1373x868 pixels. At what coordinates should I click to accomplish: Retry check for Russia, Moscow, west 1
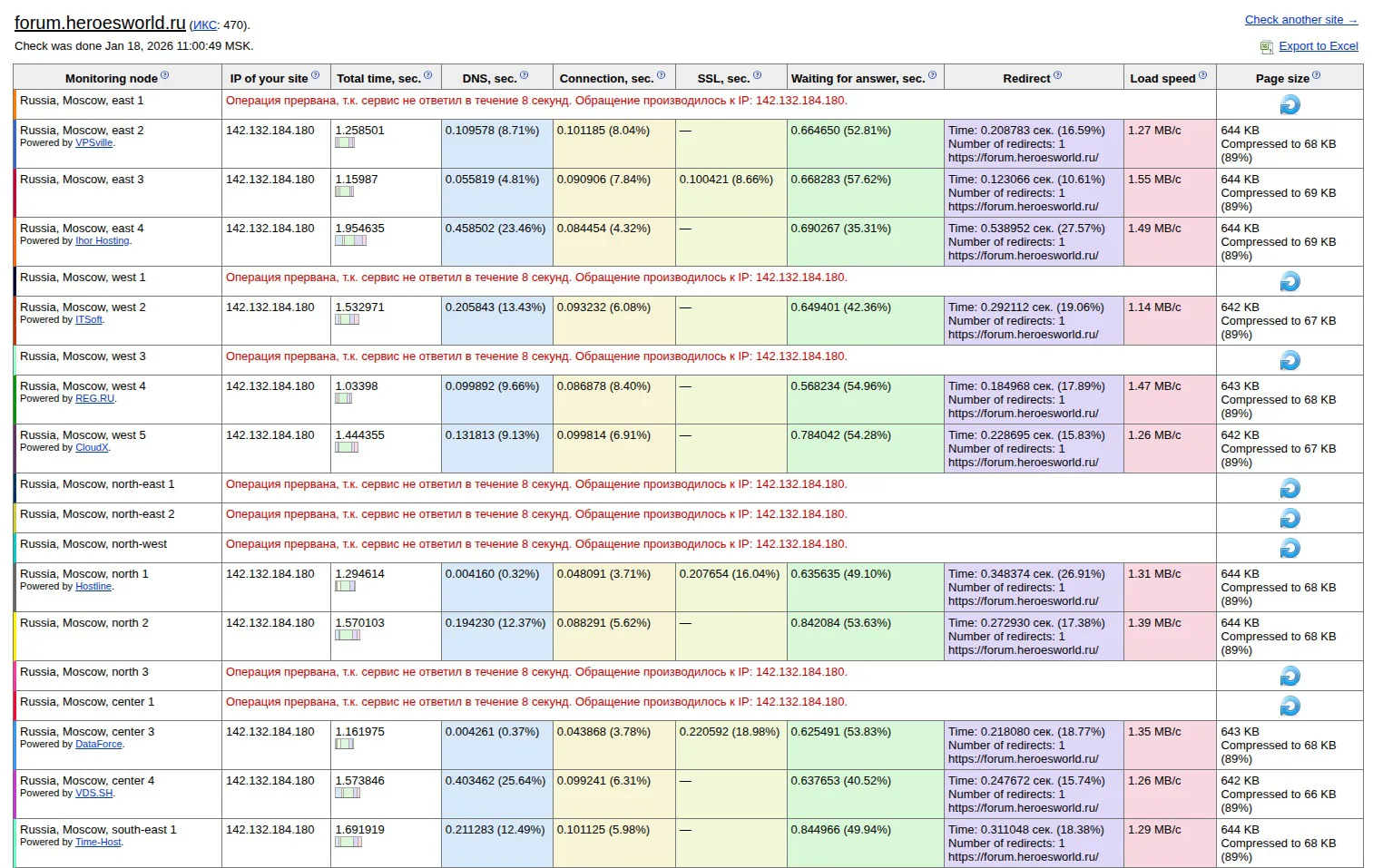click(1289, 282)
